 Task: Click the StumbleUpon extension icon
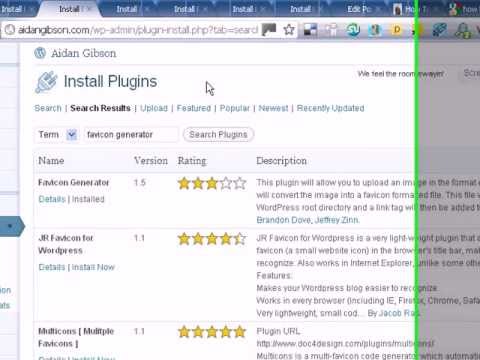(353, 30)
